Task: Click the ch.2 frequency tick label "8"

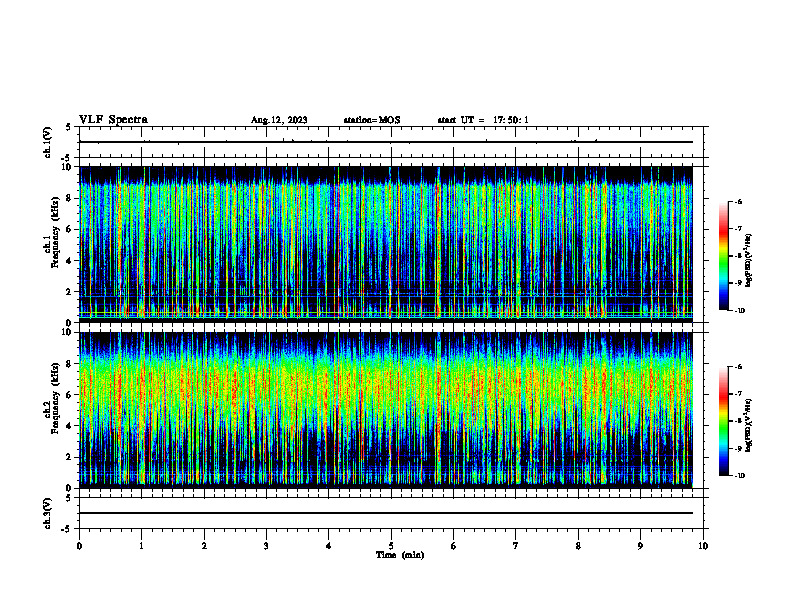Action: click(x=69, y=364)
